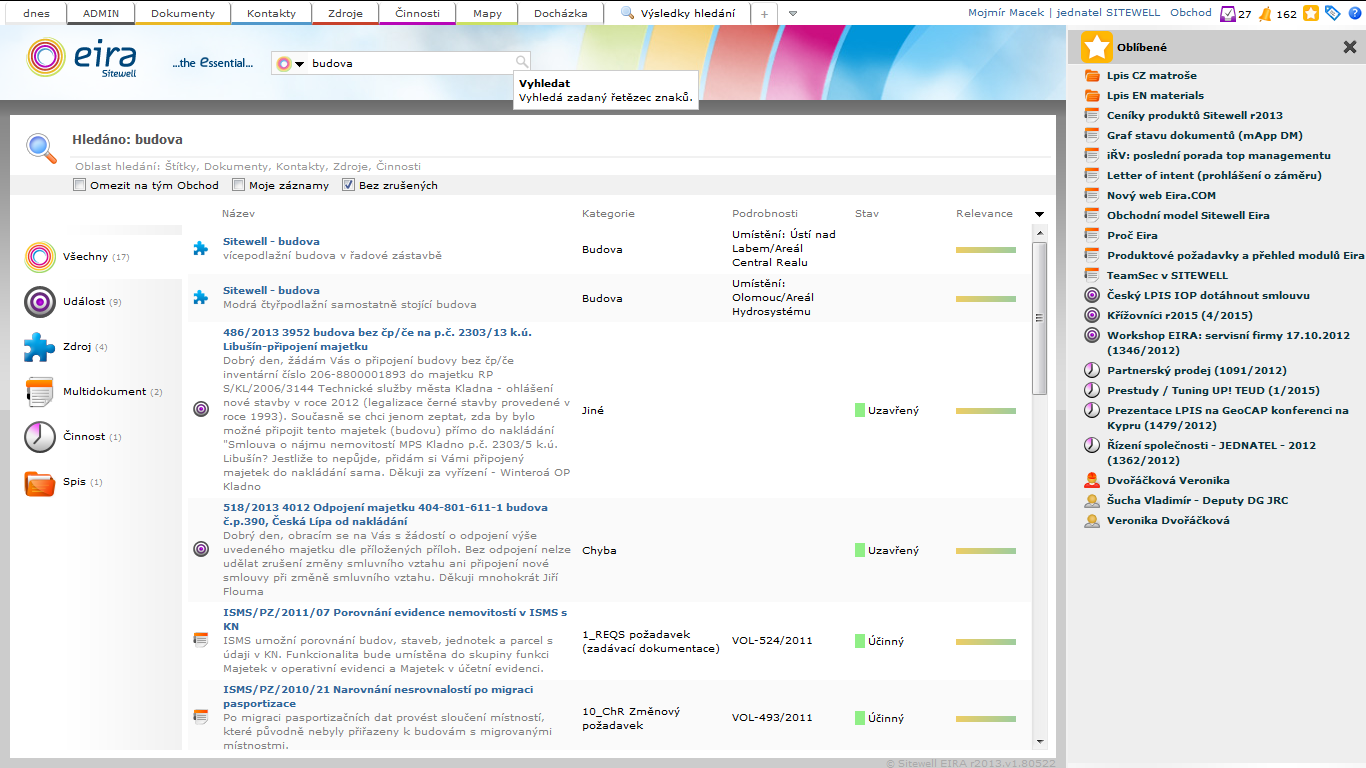This screenshot has height=768, width=1366.
Task: Click person icon beside Dvořáčková Veronika
Action: click(x=1092, y=481)
